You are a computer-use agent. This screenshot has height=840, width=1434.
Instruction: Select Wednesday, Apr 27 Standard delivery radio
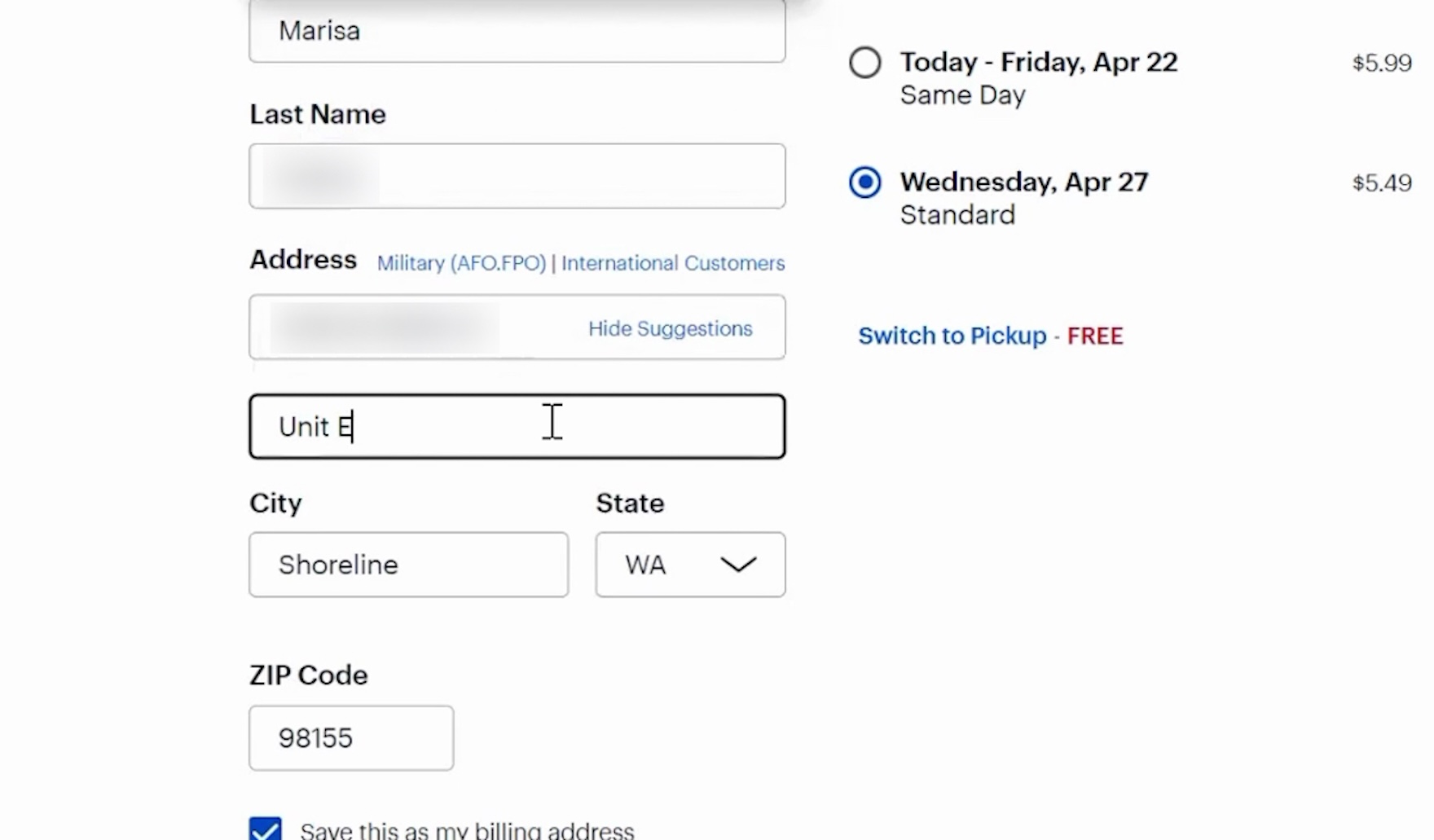pos(864,183)
